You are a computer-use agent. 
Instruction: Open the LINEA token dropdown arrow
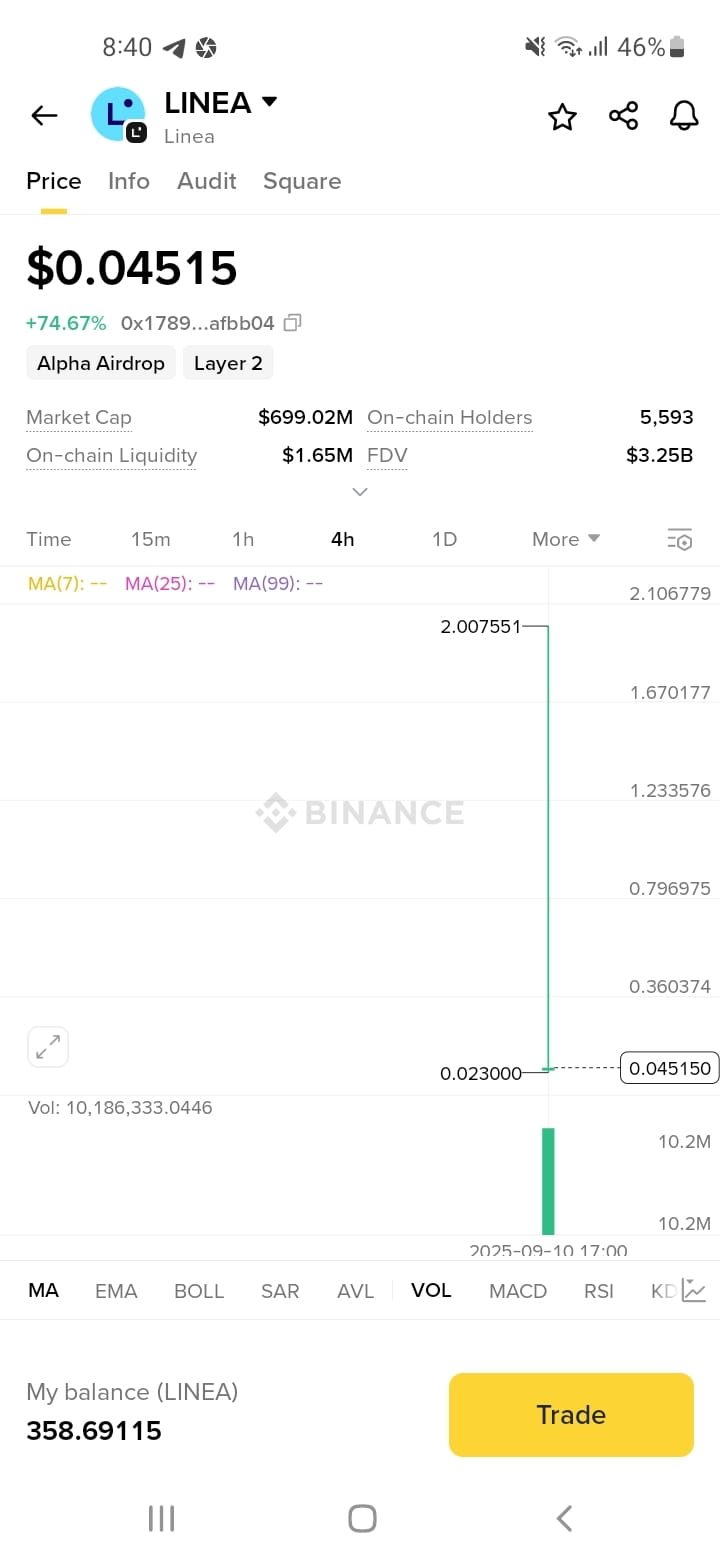click(x=269, y=102)
